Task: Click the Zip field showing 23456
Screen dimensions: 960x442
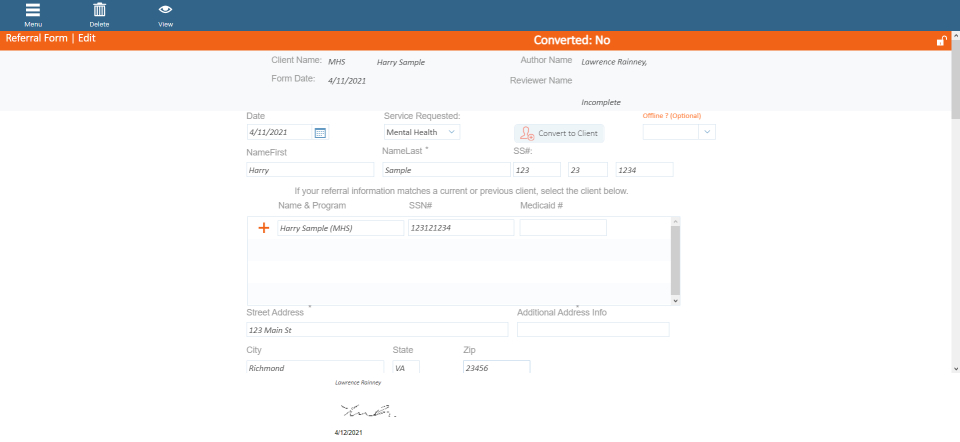Action: click(x=496, y=367)
